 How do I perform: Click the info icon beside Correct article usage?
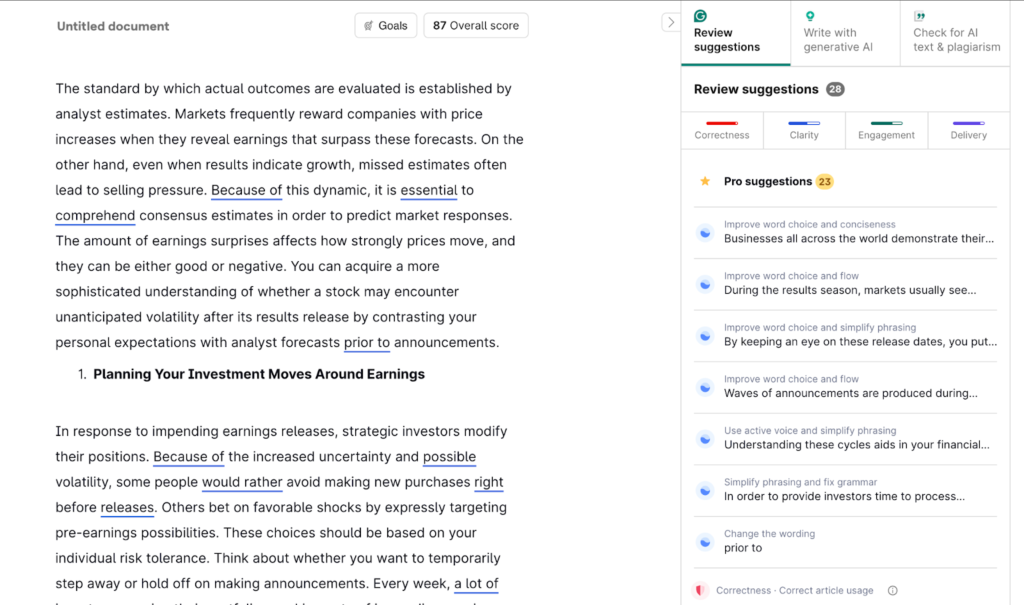[893, 590]
